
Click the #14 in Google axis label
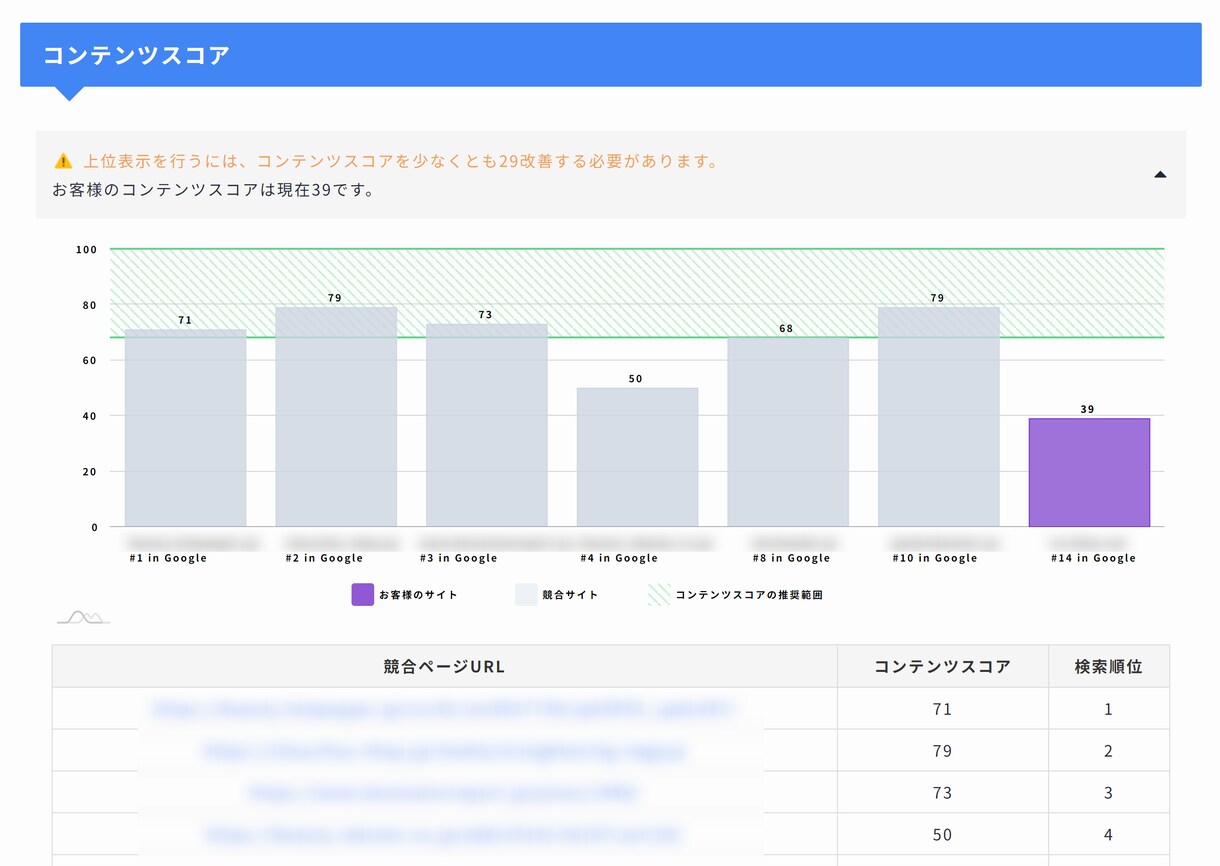coord(1093,558)
